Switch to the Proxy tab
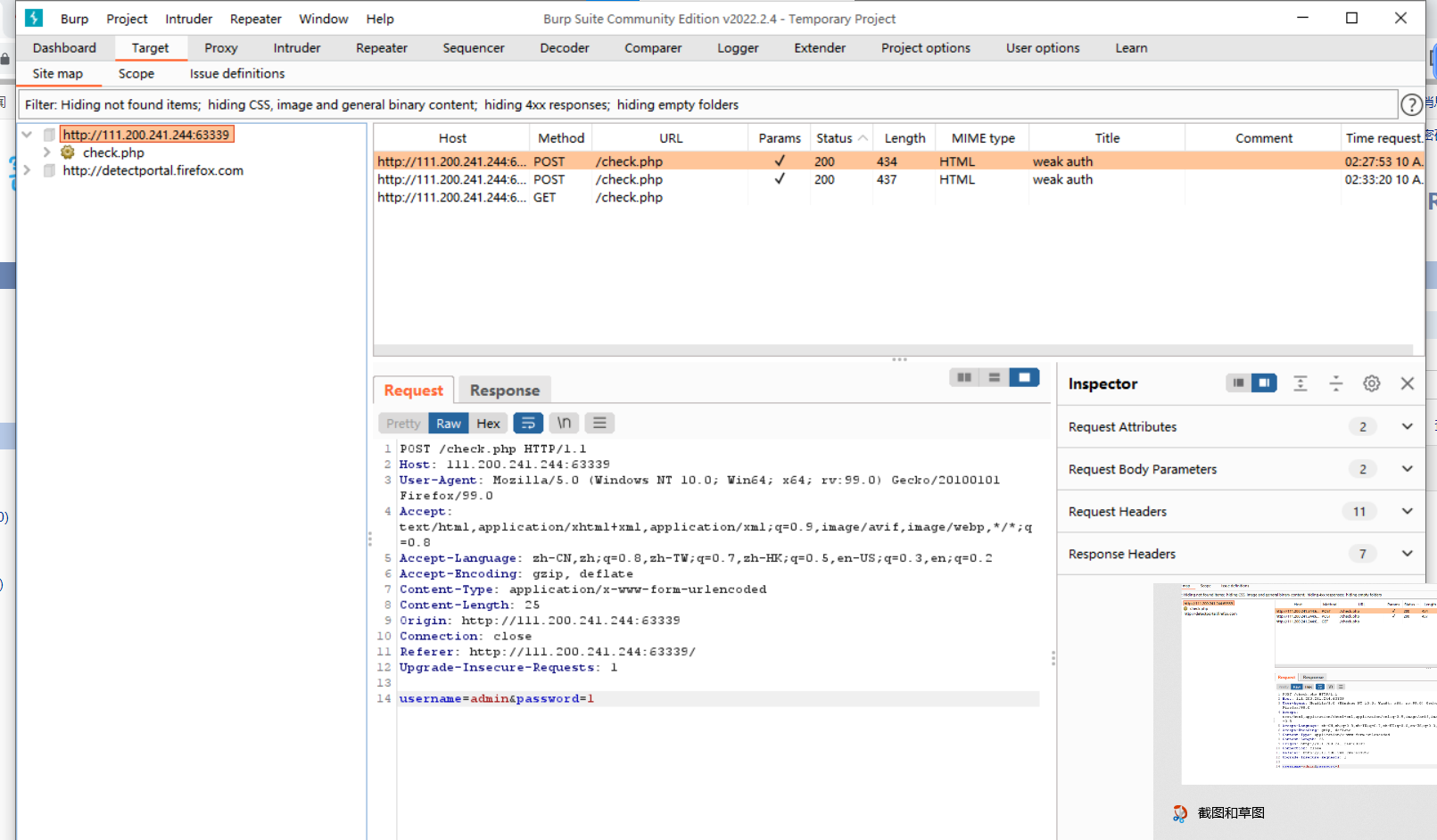The width and height of the screenshot is (1437, 840). click(221, 48)
